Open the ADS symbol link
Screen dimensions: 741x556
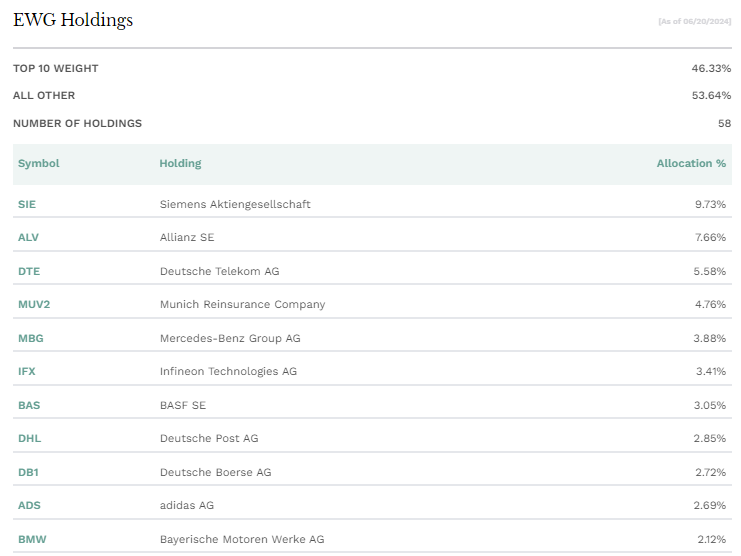(x=29, y=505)
